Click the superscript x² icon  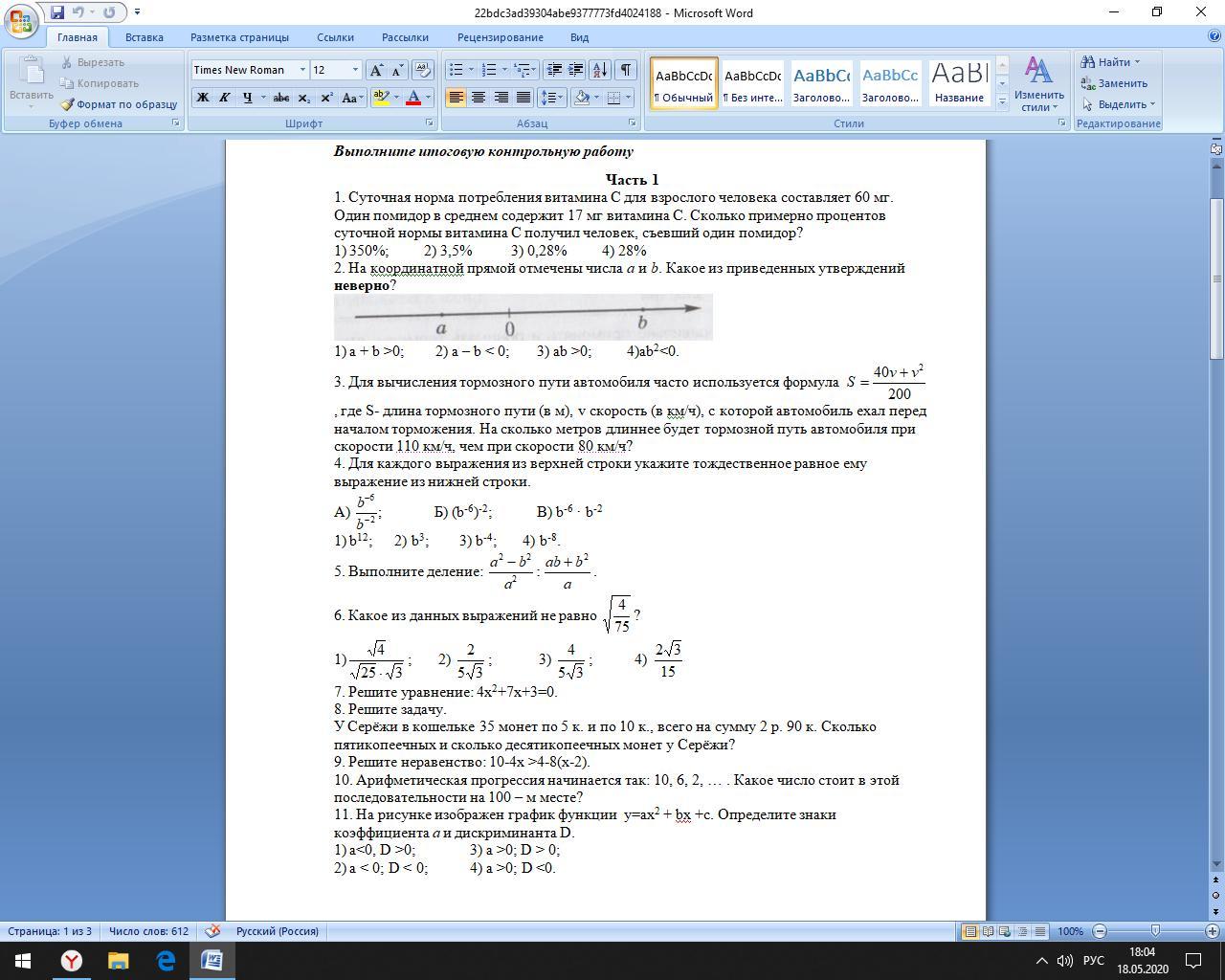(x=326, y=98)
